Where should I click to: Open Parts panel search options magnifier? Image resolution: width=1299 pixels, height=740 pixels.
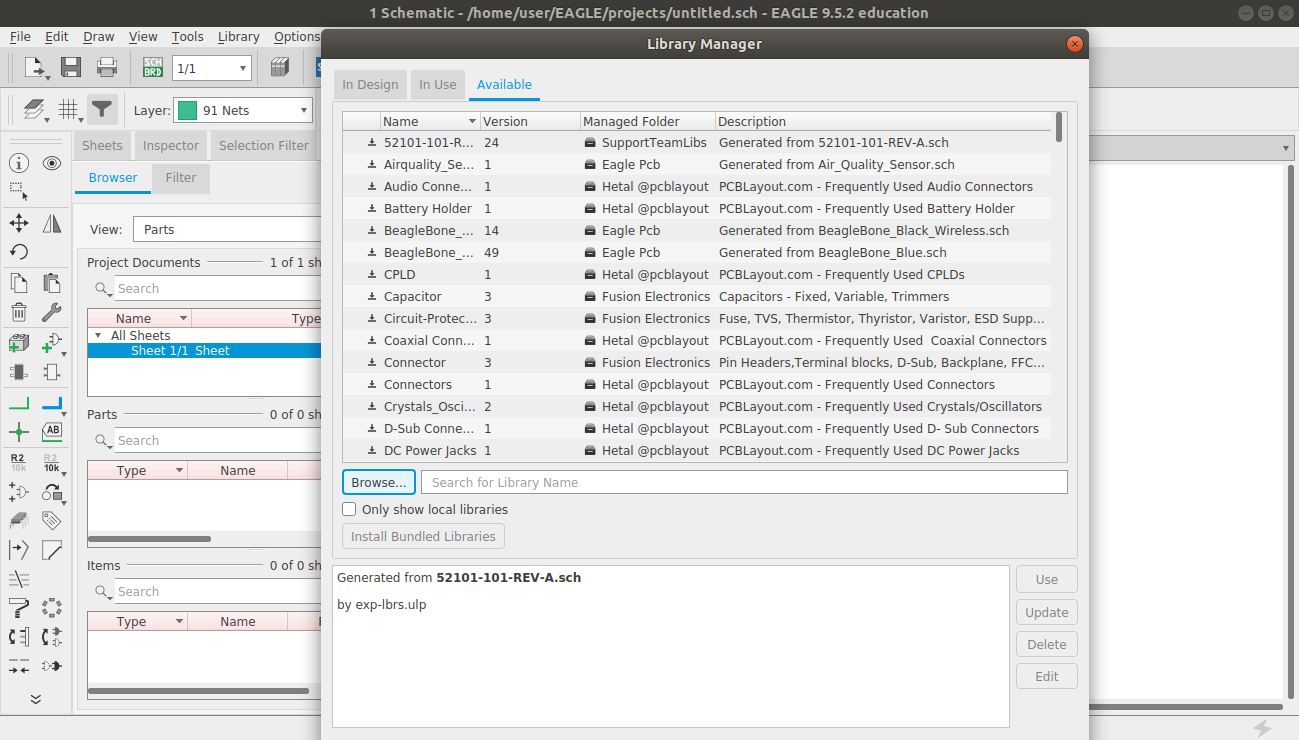coord(103,441)
